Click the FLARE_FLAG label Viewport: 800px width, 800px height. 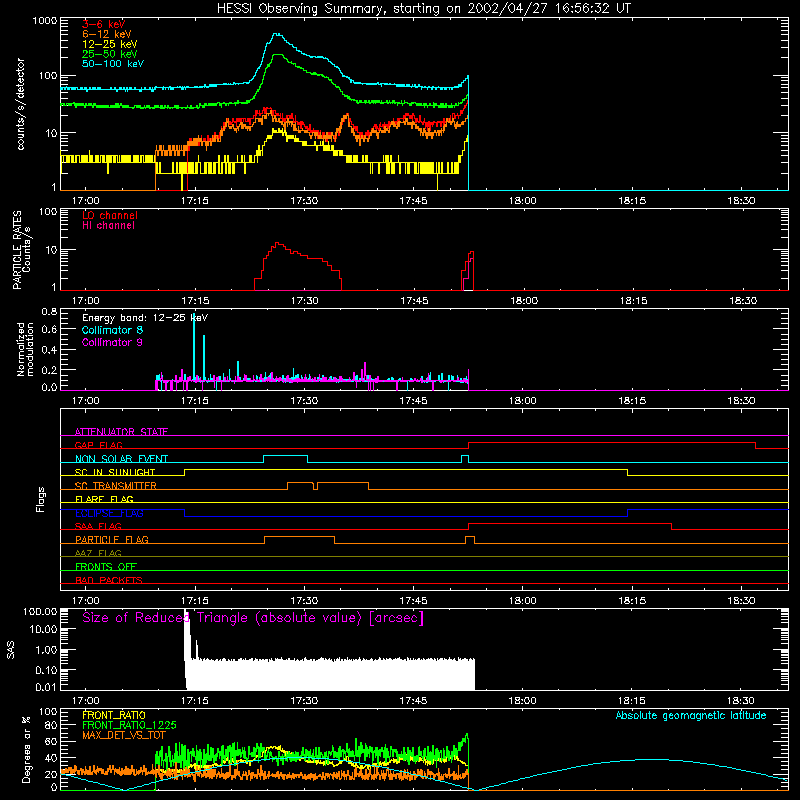pyautogui.click(x=104, y=499)
